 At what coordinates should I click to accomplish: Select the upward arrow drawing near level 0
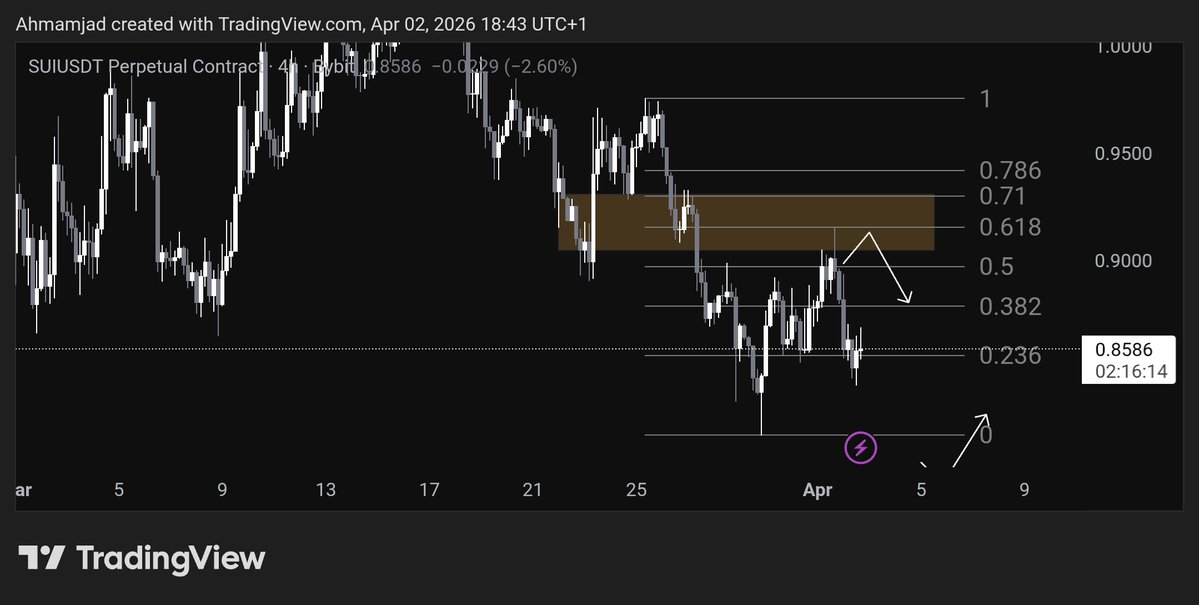point(970,440)
